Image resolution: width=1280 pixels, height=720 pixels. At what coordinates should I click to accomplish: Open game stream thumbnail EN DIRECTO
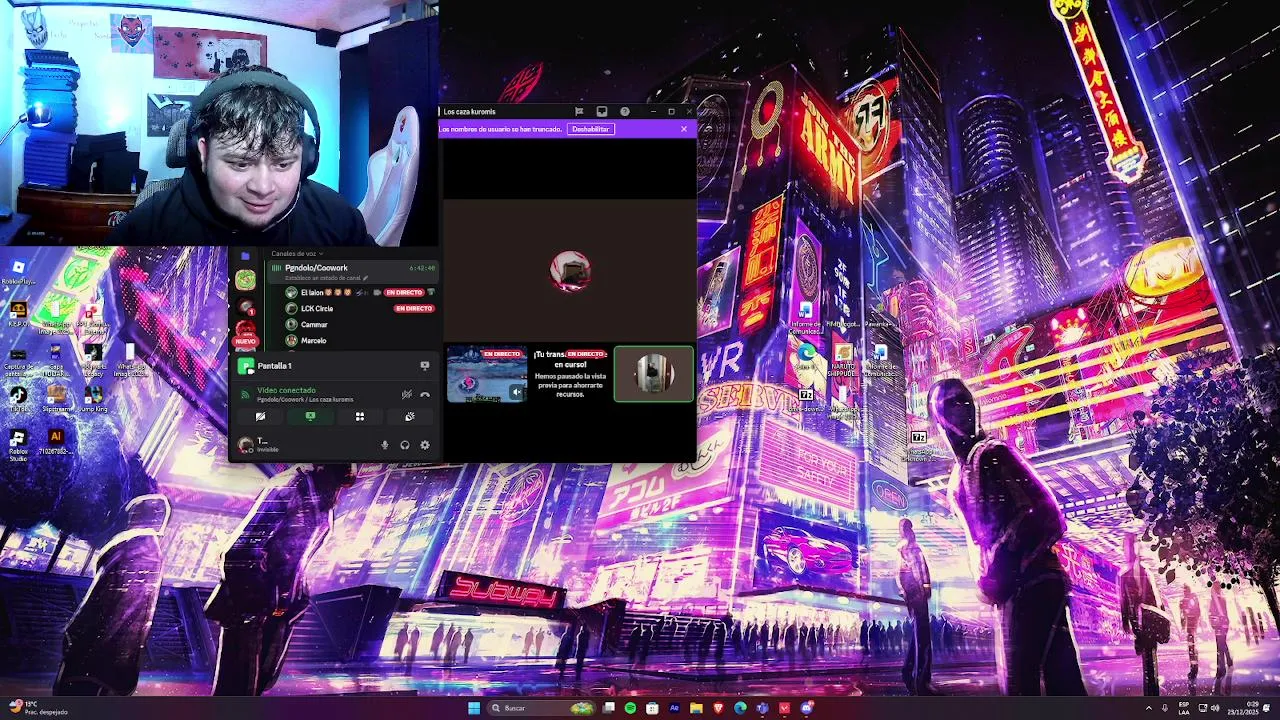487,374
